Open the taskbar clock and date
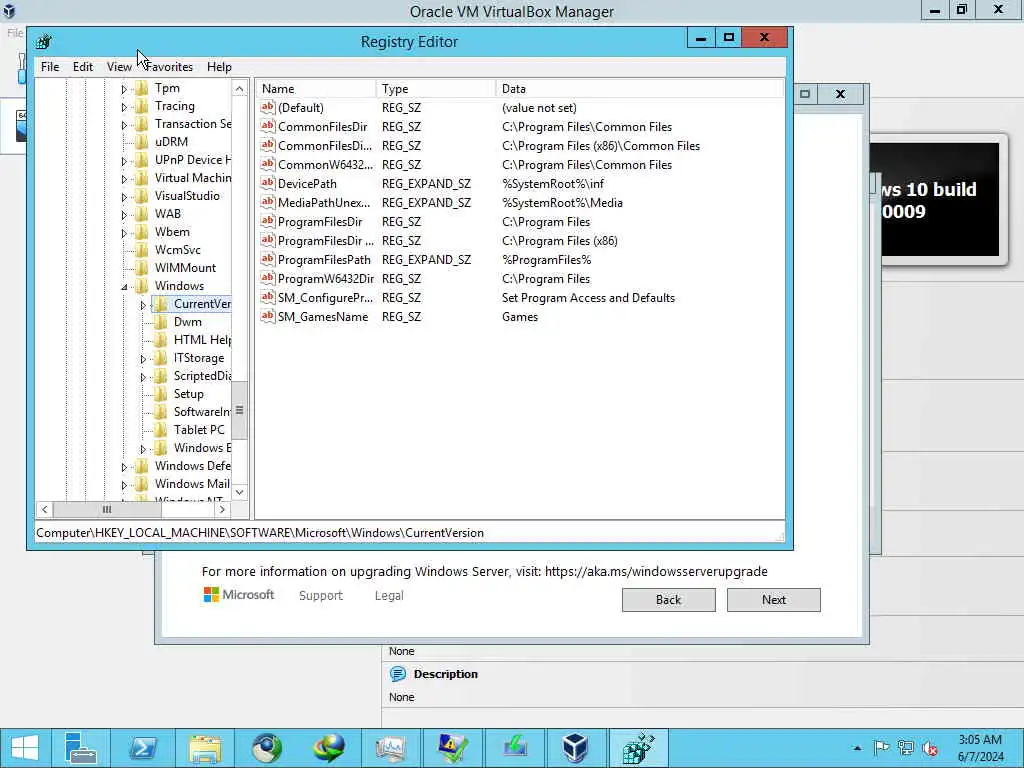The height and width of the screenshot is (768, 1024). 980,748
